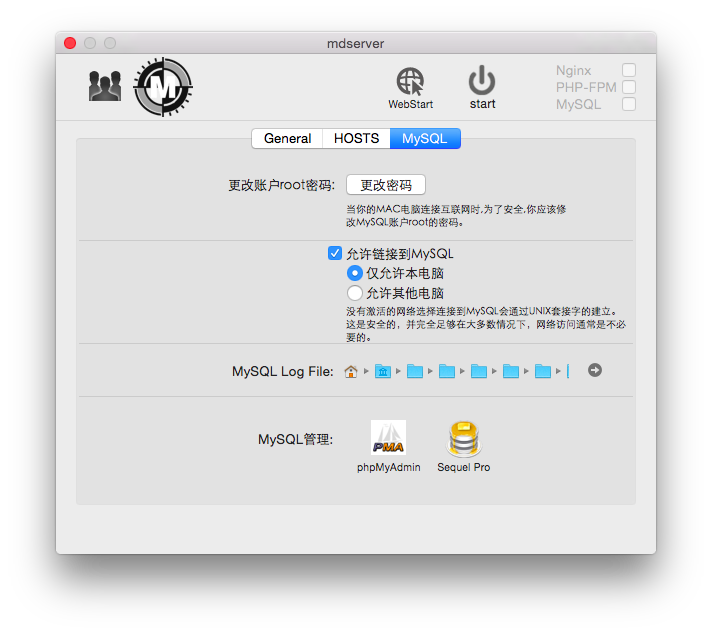Image resolution: width=712 pixels, height=634 pixels.
Task: Uncheck 允许链接到MySQL checkbox
Action: coord(335,253)
